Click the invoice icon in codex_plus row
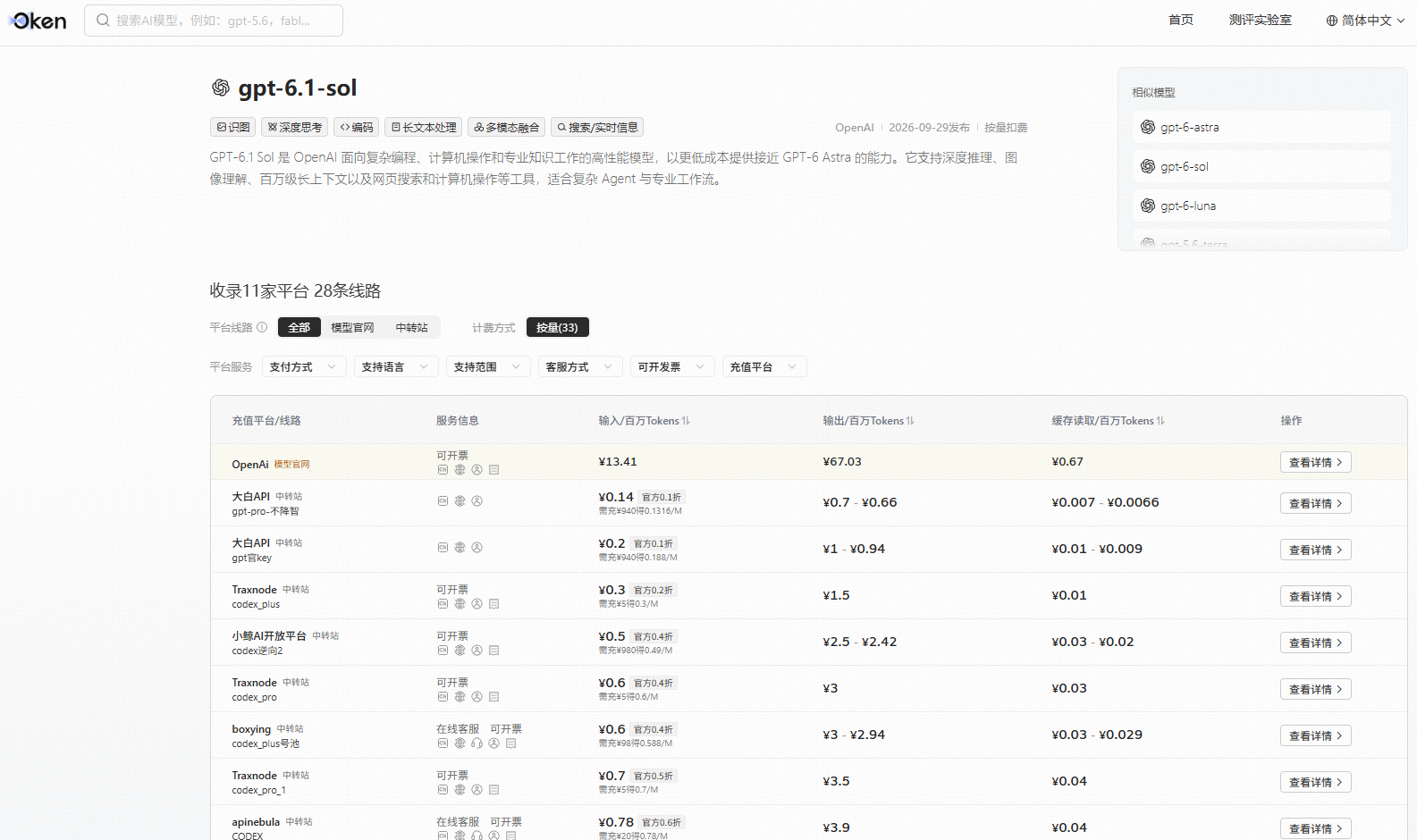This screenshot has width=1417, height=840. (493, 604)
